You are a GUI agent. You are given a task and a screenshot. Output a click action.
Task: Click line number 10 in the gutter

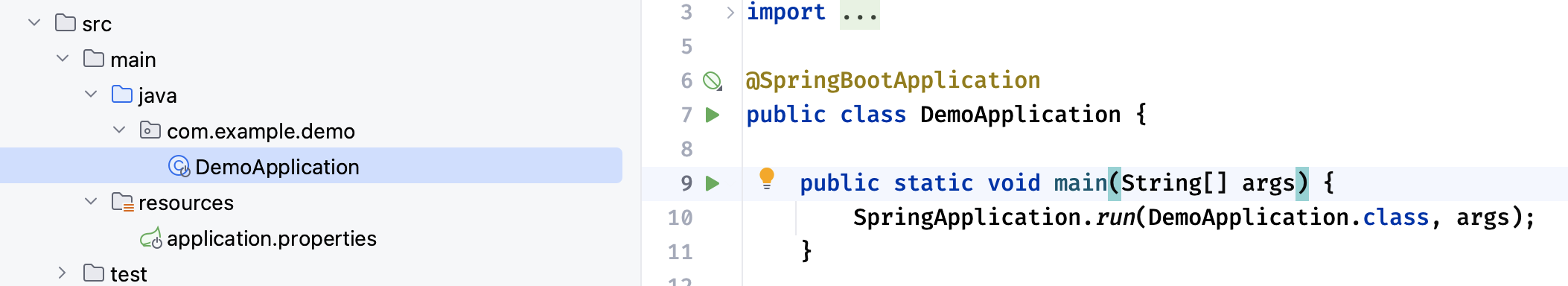pyautogui.click(x=680, y=217)
